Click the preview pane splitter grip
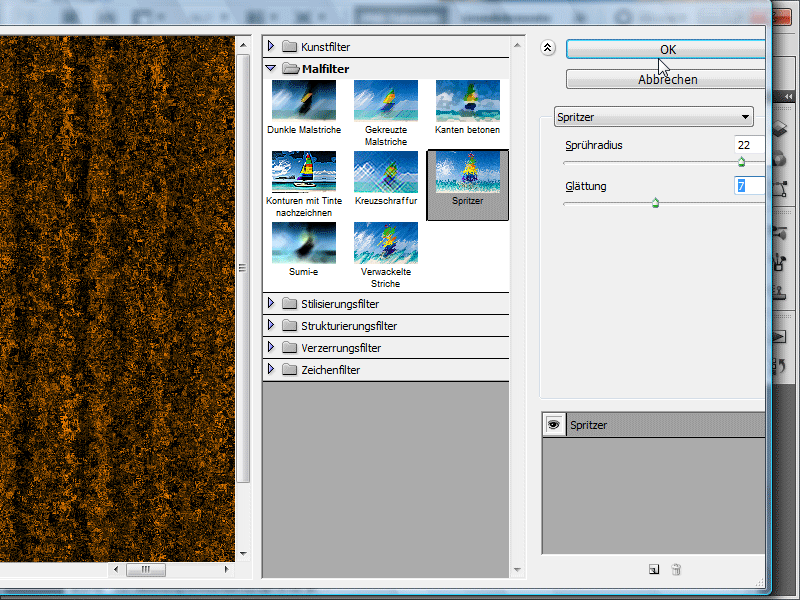Image resolution: width=800 pixels, height=600 pixels. 242,267
